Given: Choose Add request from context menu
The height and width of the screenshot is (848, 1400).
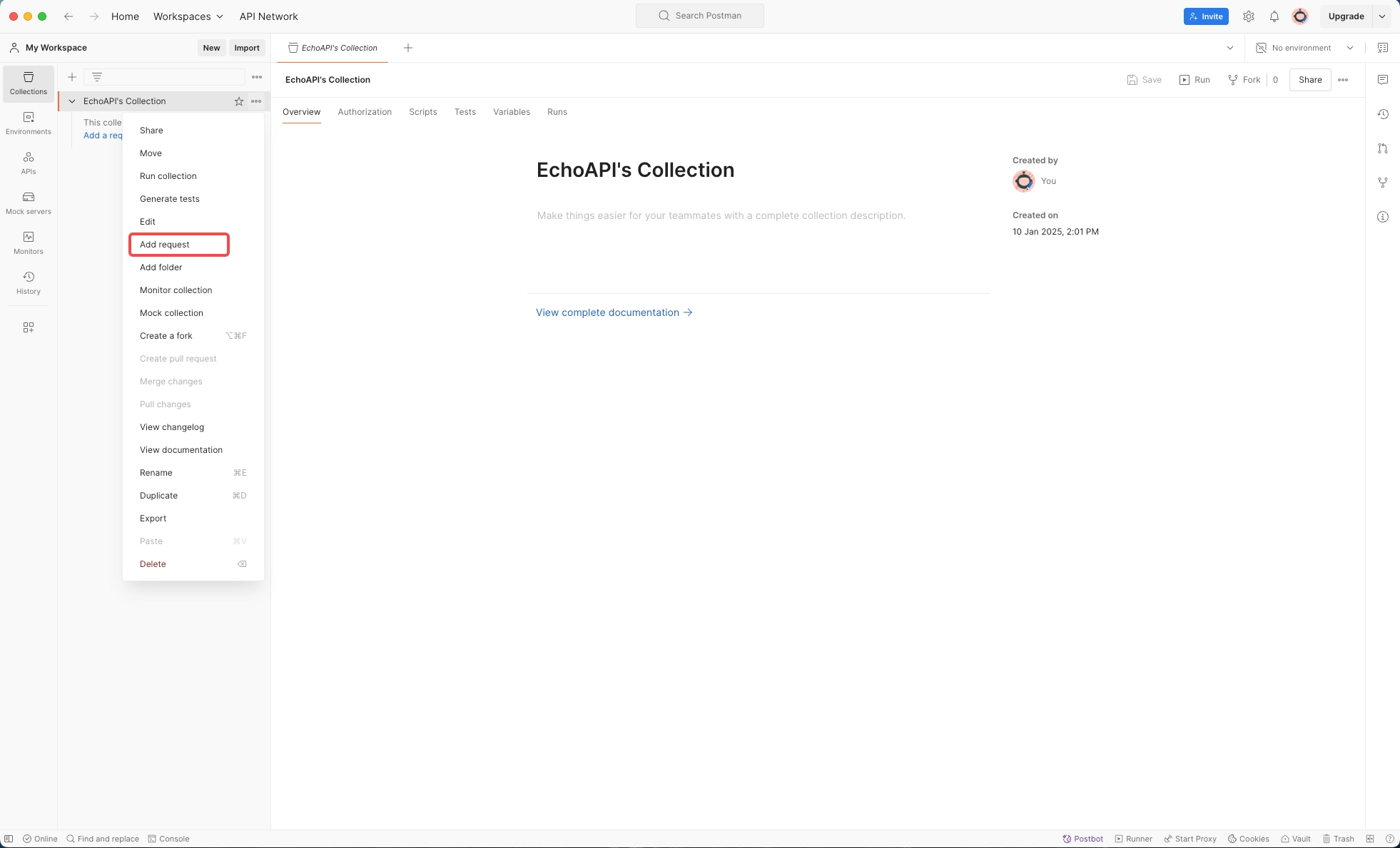Looking at the screenshot, I should pyautogui.click(x=178, y=245).
